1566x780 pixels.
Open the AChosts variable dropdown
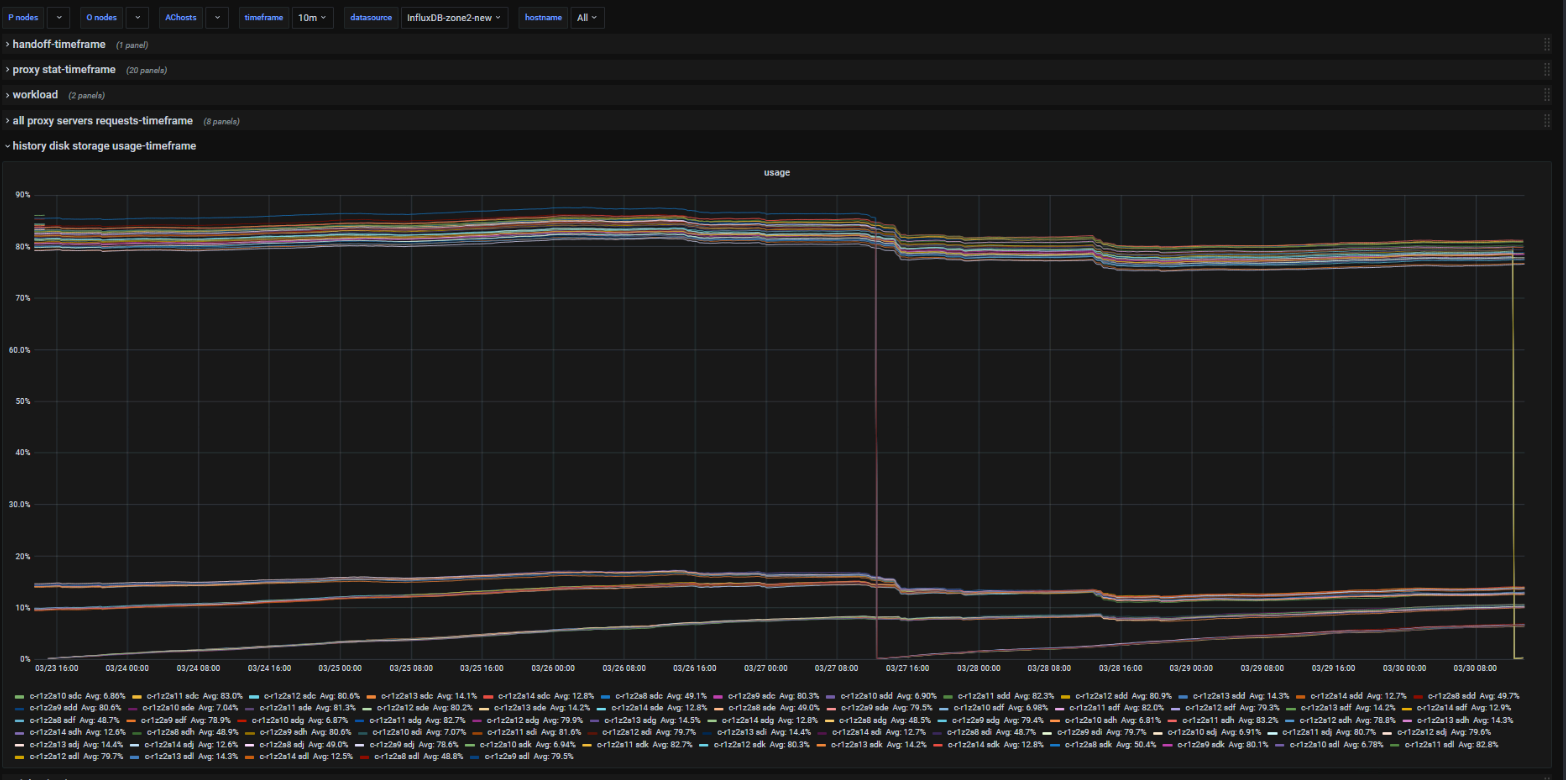[217, 17]
